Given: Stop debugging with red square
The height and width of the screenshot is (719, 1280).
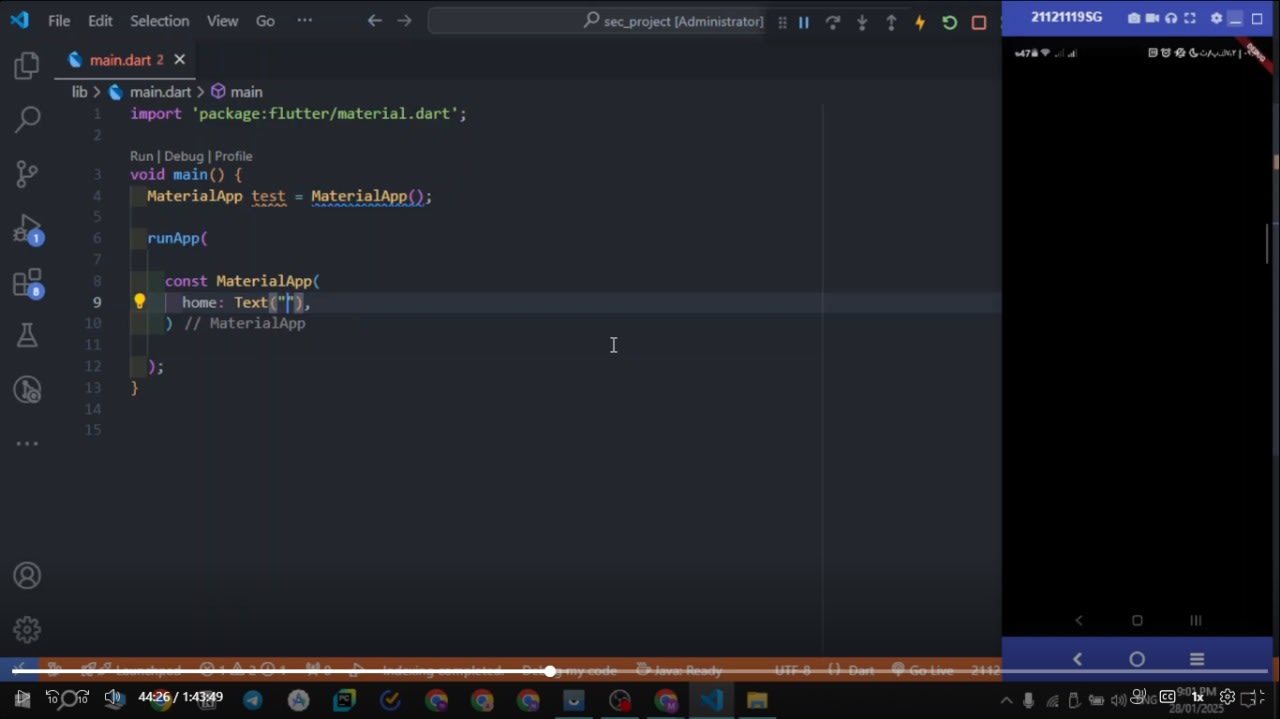Looking at the screenshot, I should coord(979,22).
